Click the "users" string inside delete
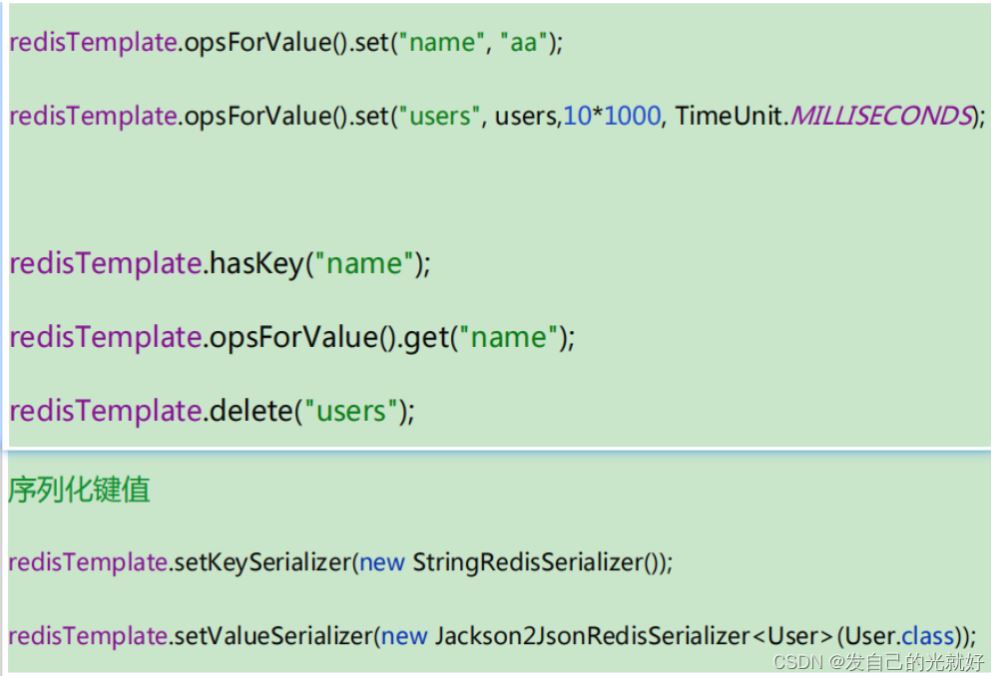 tap(350, 411)
